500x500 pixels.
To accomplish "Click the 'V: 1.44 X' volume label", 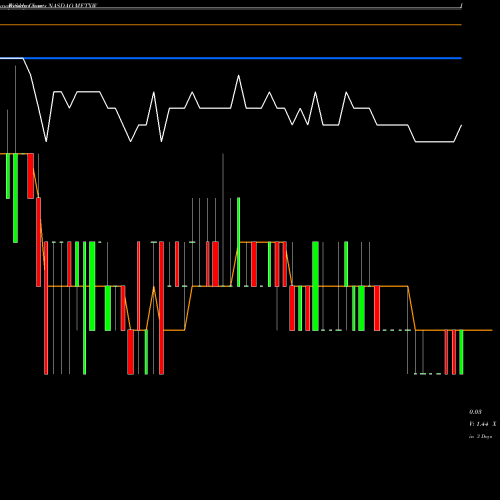I will [x=482, y=424].
